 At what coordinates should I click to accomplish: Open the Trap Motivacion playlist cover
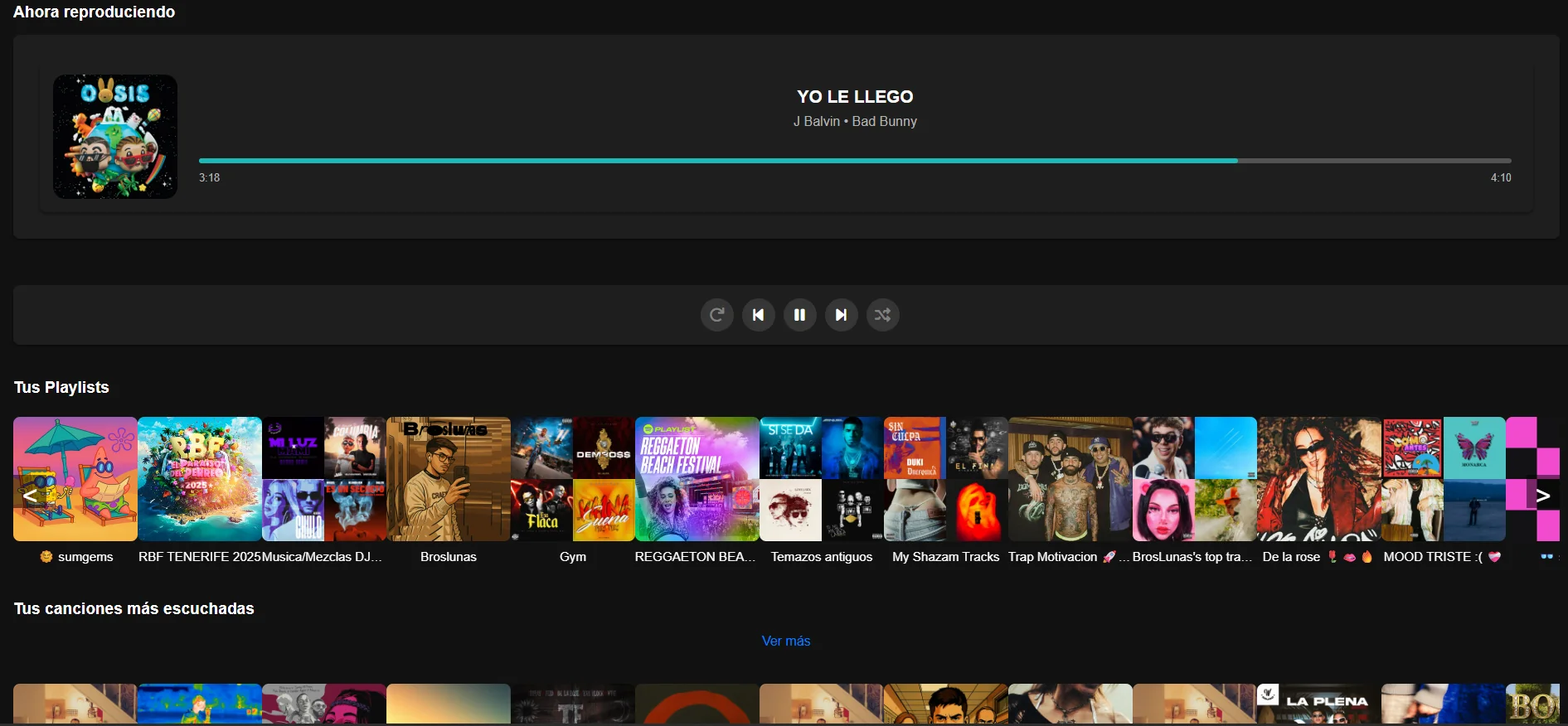(x=1070, y=479)
